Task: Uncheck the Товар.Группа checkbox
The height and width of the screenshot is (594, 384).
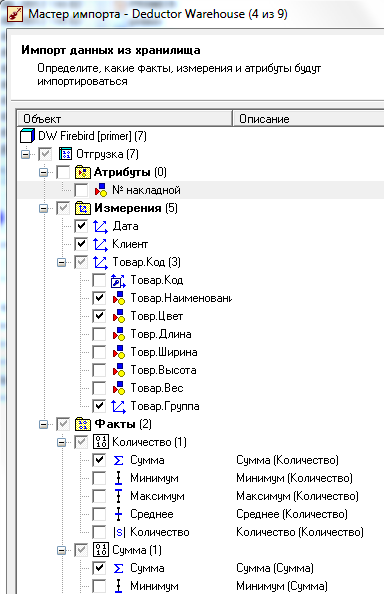Action: click(x=99, y=406)
